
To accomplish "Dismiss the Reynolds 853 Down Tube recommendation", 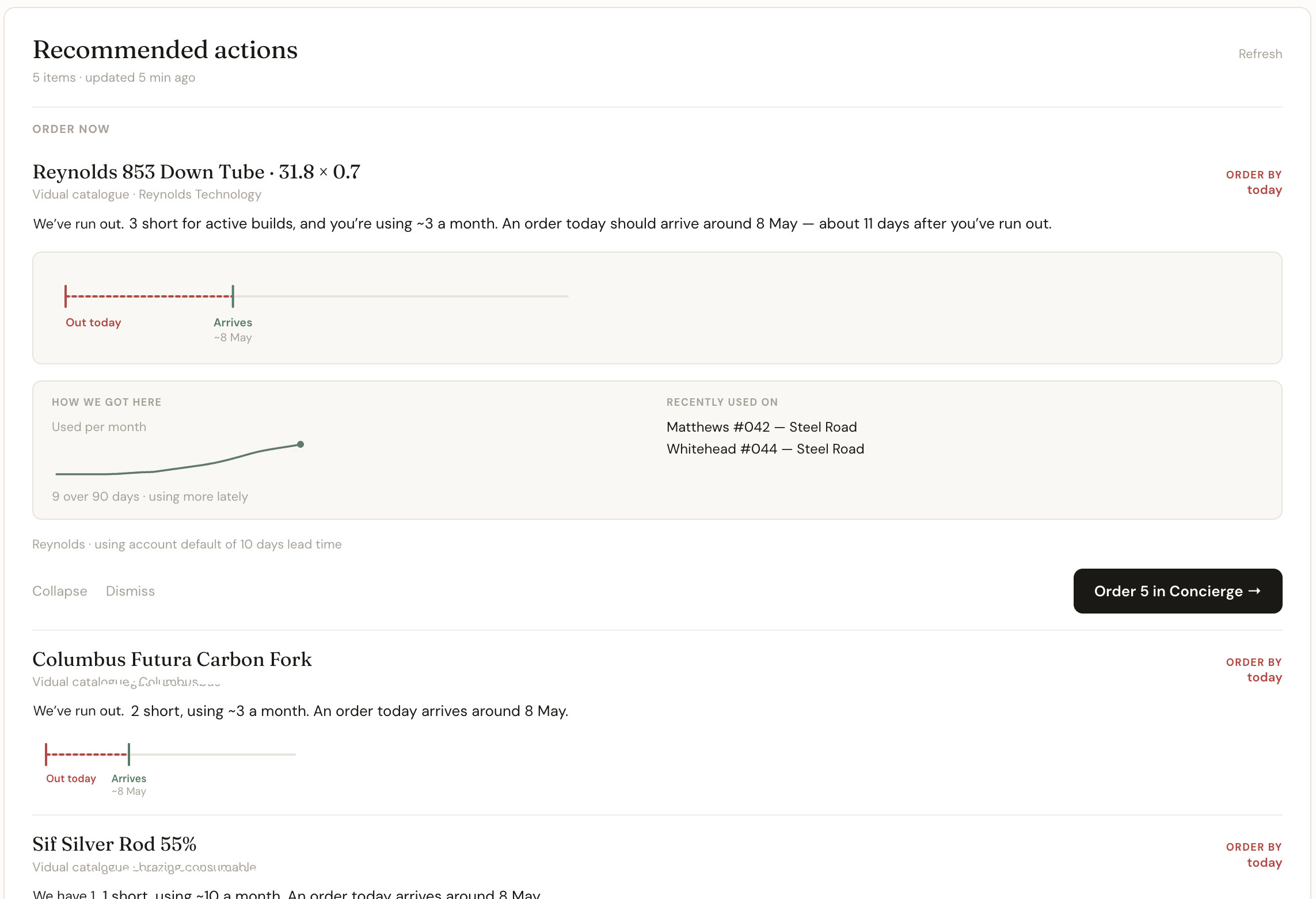I will point(130,591).
